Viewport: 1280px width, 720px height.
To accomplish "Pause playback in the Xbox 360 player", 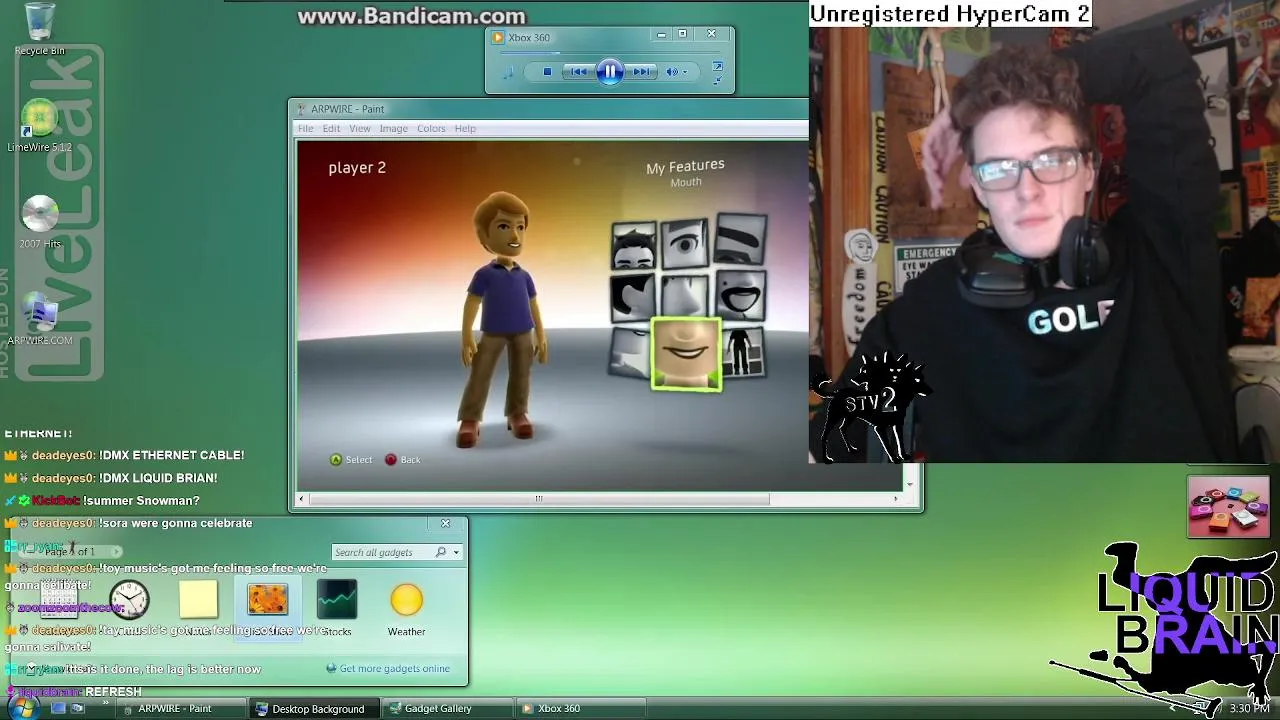I will coord(610,71).
